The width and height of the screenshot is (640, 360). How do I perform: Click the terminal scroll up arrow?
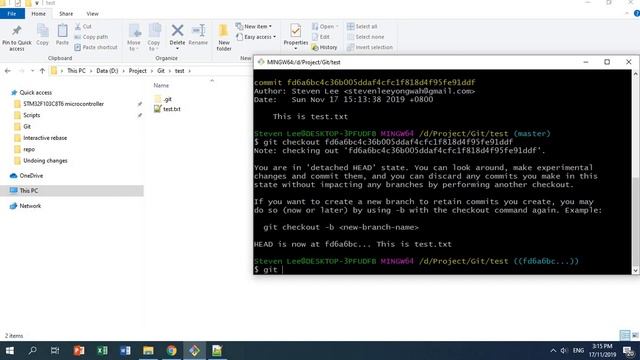636,74
